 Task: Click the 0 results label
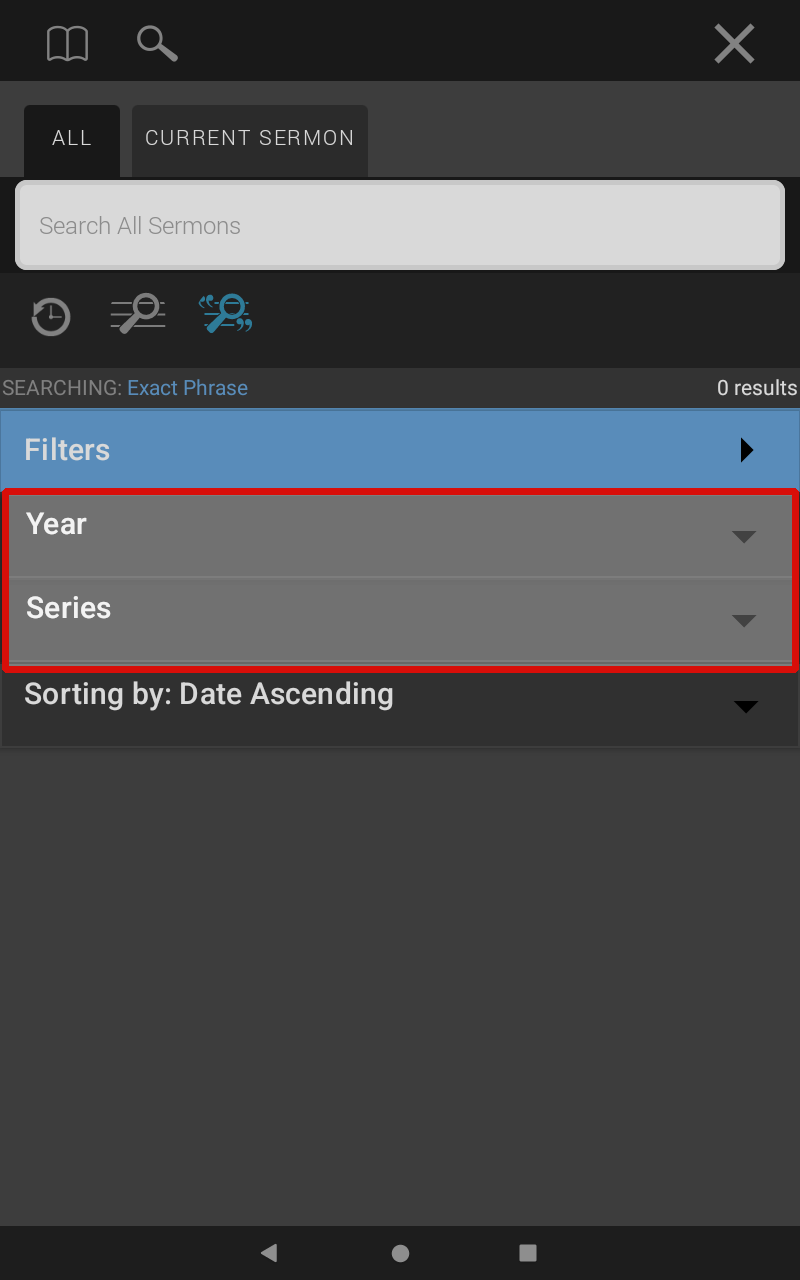coord(757,388)
